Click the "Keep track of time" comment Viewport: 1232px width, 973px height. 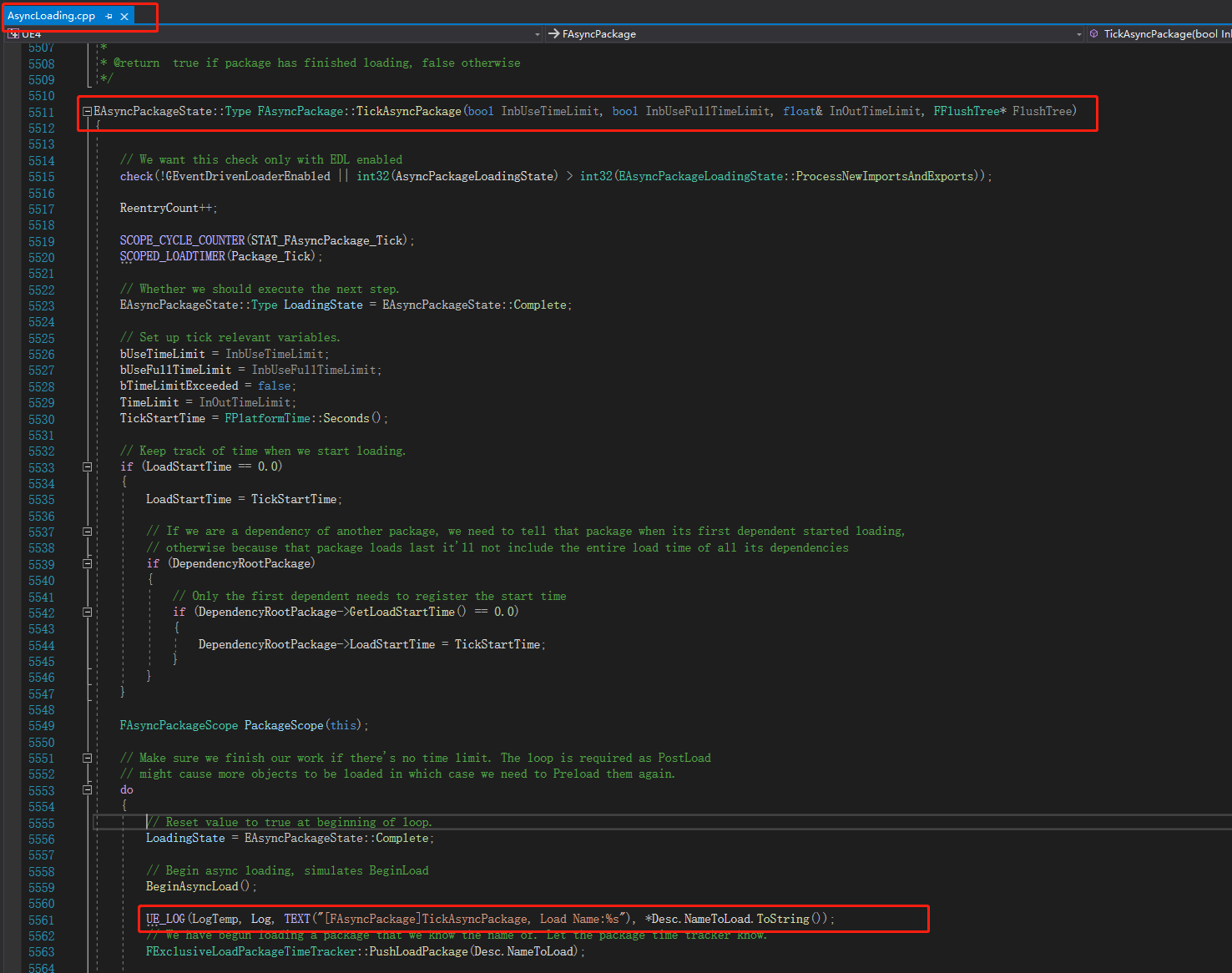pos(263,451)
